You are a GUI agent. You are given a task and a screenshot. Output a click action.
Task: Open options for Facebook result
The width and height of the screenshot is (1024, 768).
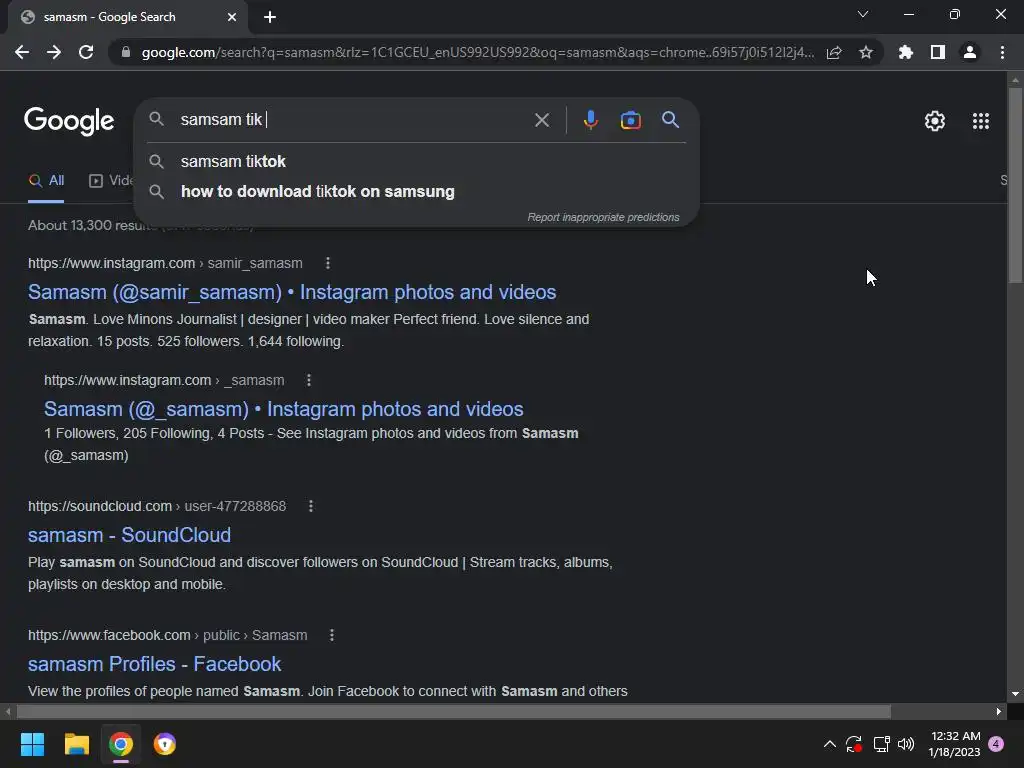coord(332,635)
